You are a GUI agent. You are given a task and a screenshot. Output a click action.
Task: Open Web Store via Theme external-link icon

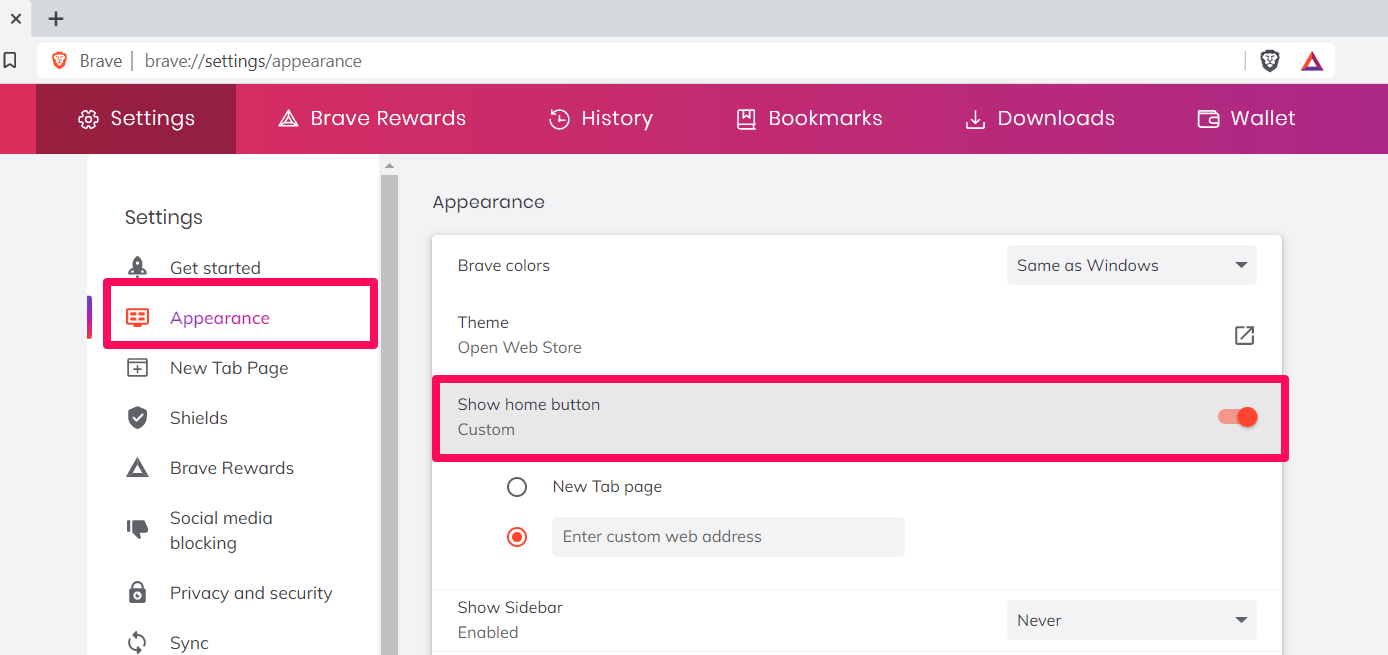pos(1244,335)
